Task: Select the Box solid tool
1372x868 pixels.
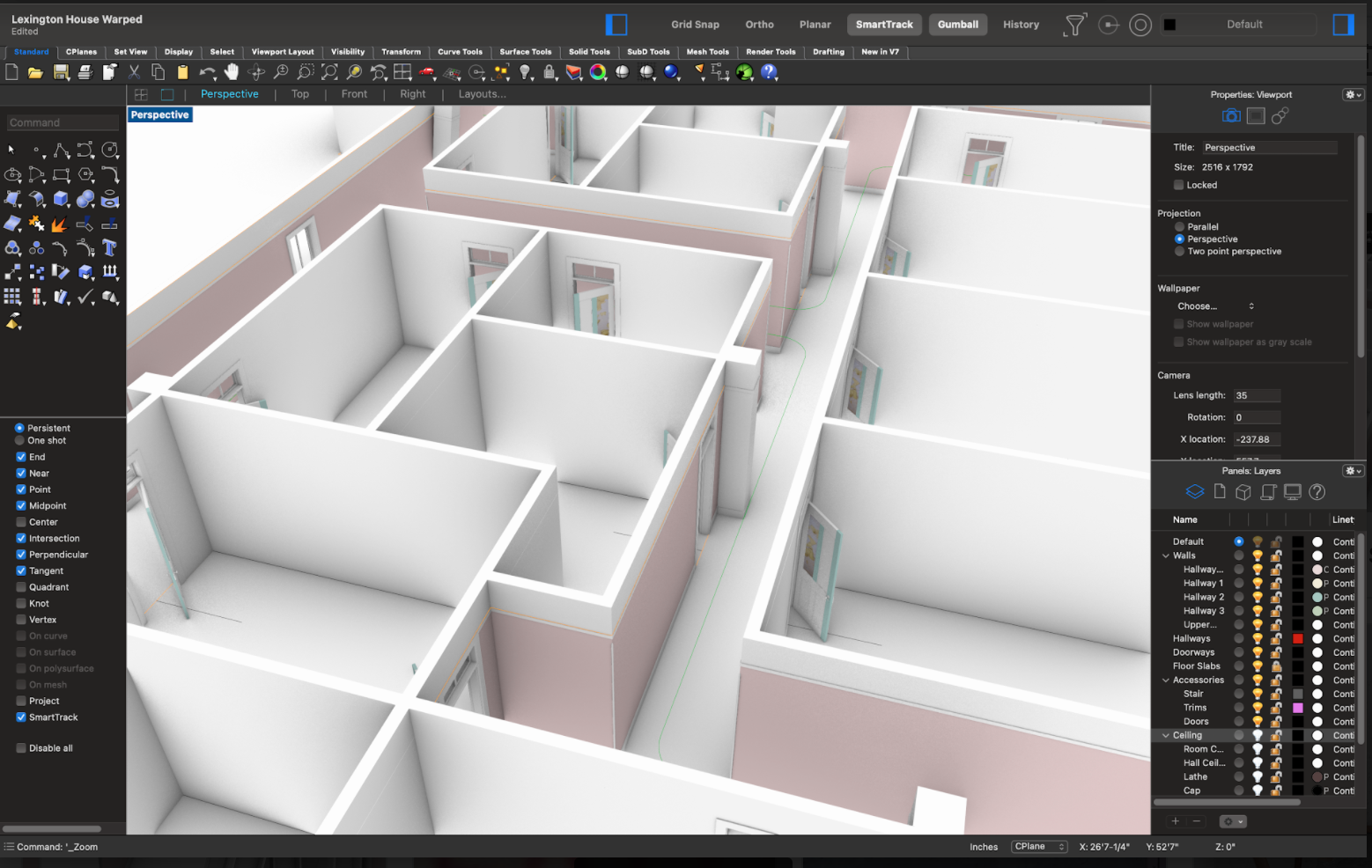Action: [61, 199]
